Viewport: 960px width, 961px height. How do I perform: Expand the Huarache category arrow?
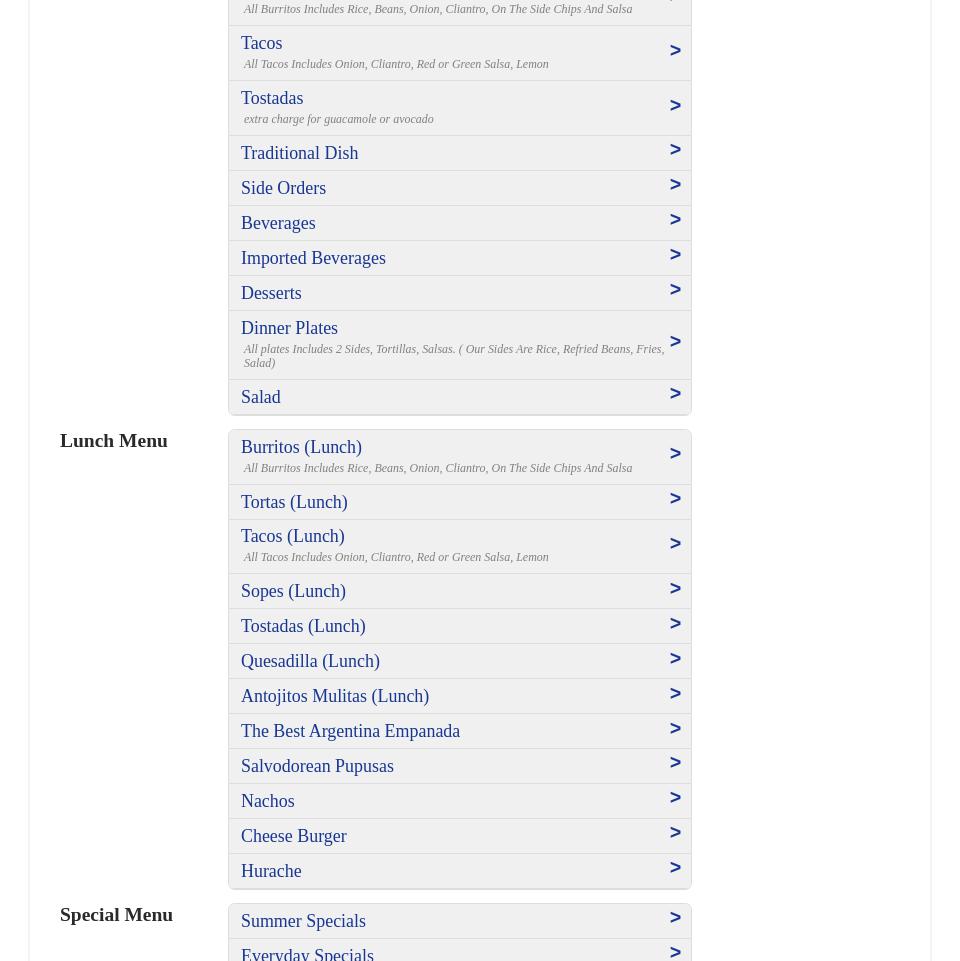coord(675,868)
